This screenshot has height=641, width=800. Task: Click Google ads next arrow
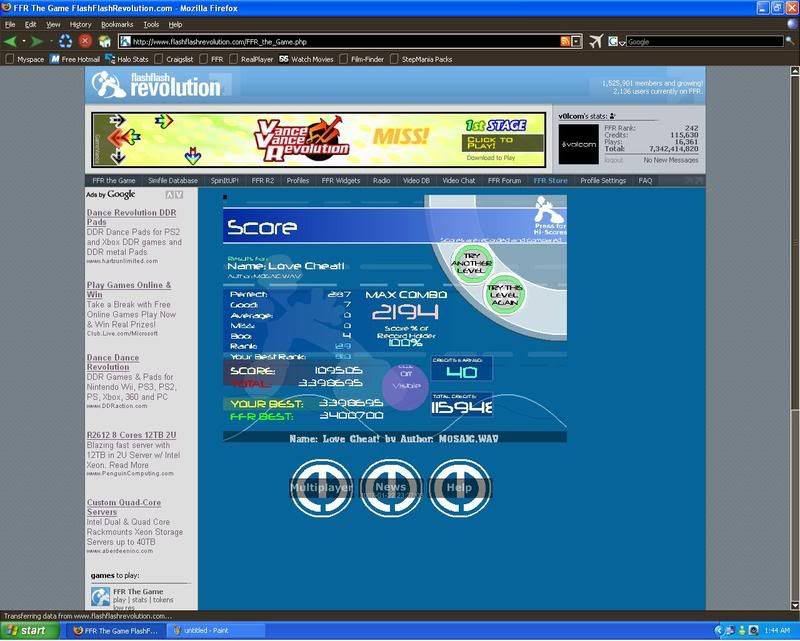(x=179, y=195)
